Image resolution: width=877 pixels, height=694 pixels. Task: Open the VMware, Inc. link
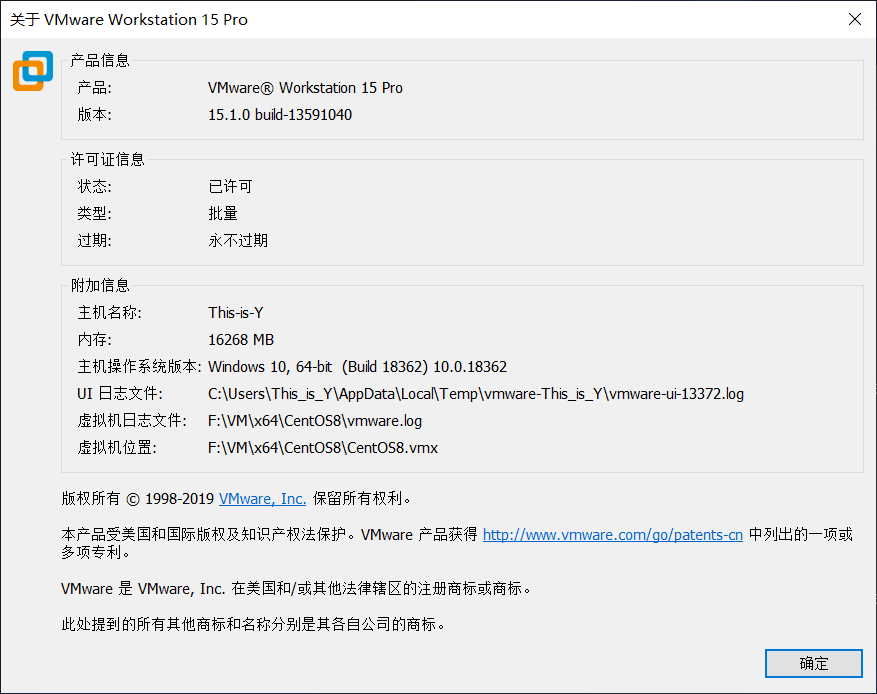tap(262, 498)
